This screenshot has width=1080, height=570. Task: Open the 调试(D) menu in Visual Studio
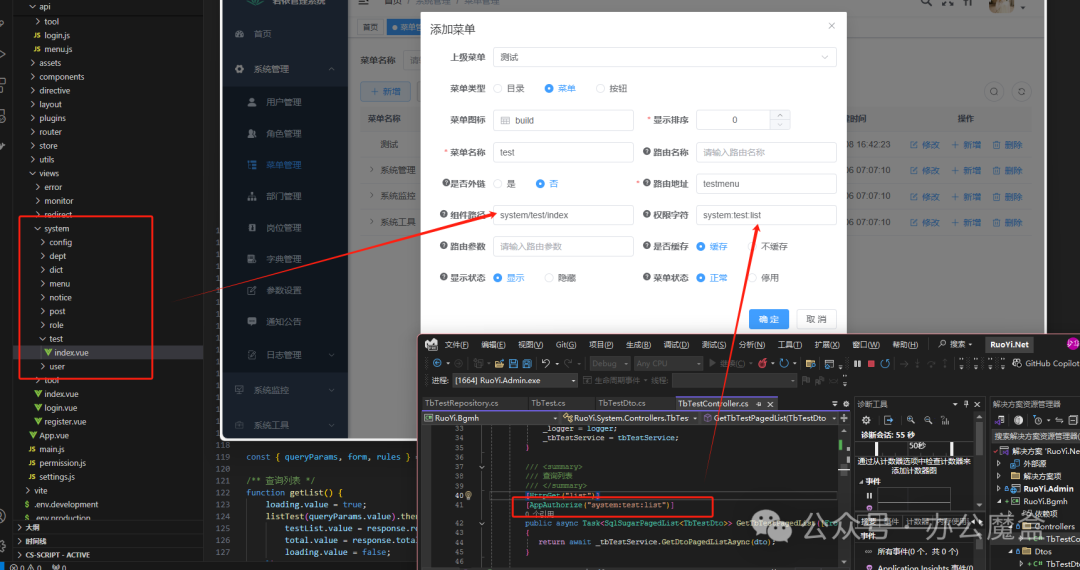coord(676,345)
